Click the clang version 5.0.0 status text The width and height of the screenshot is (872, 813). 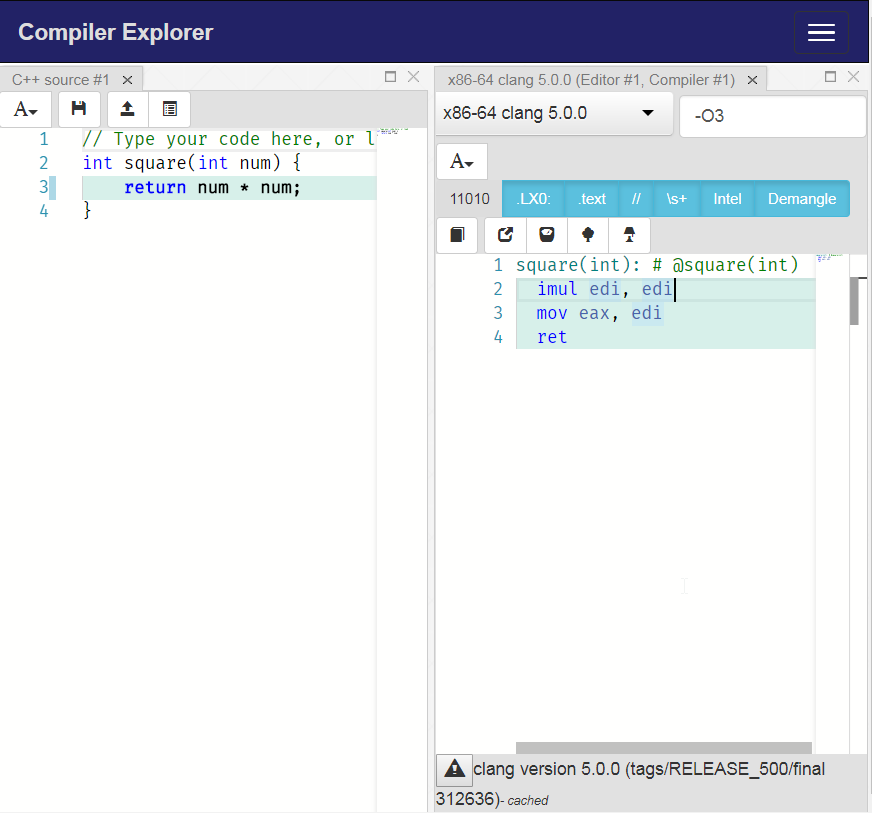(x=631, y=784)
